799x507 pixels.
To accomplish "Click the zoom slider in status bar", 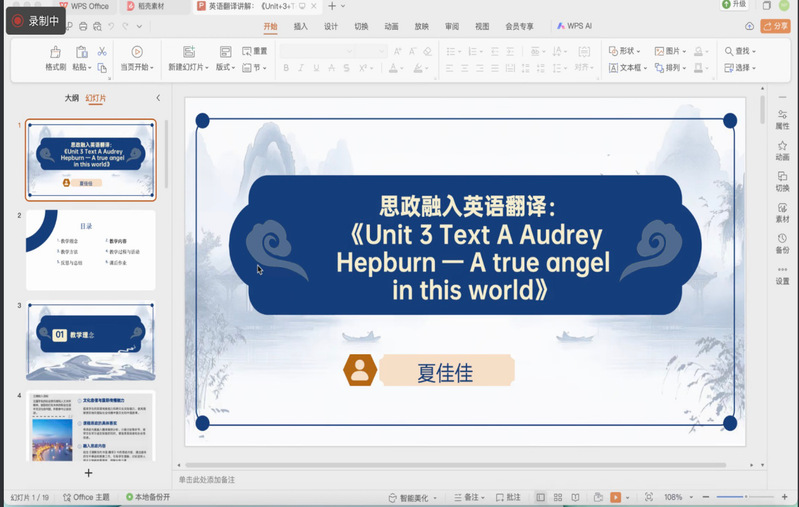I will click(x=745, y=497).
